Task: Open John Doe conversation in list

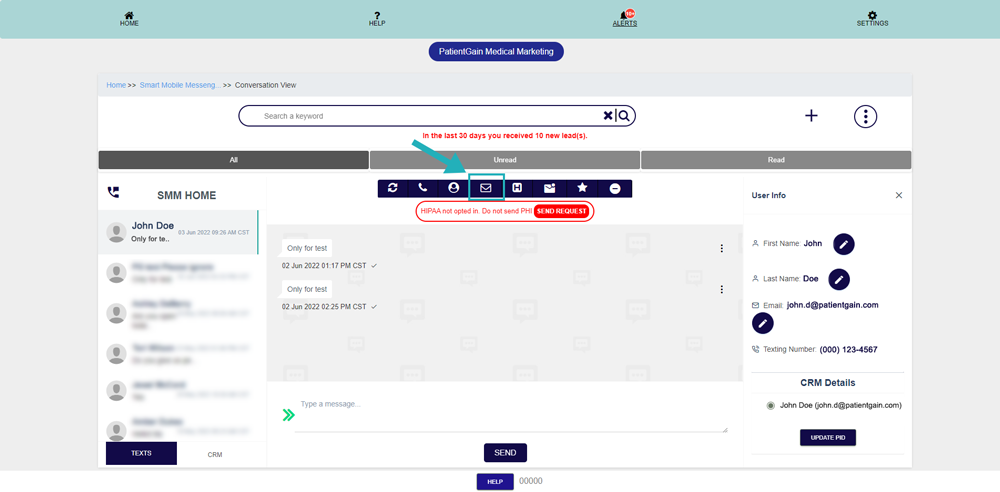Action: [x=178, y=232]
